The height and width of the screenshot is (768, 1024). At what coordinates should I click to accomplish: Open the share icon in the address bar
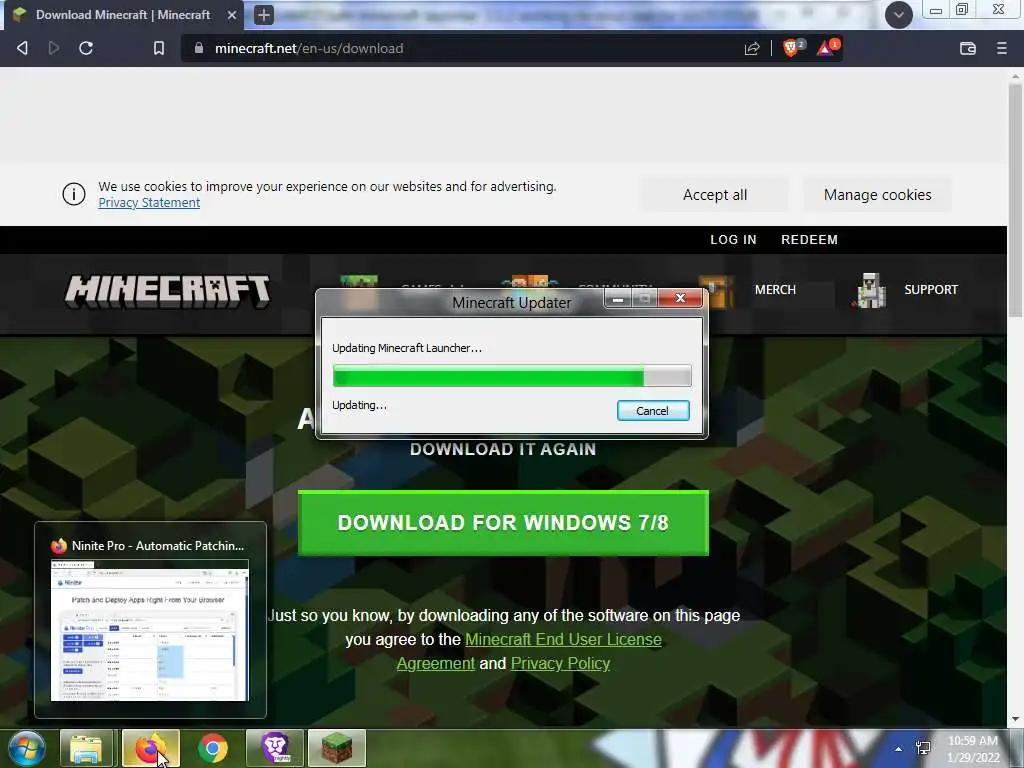[x=752, y=48]
